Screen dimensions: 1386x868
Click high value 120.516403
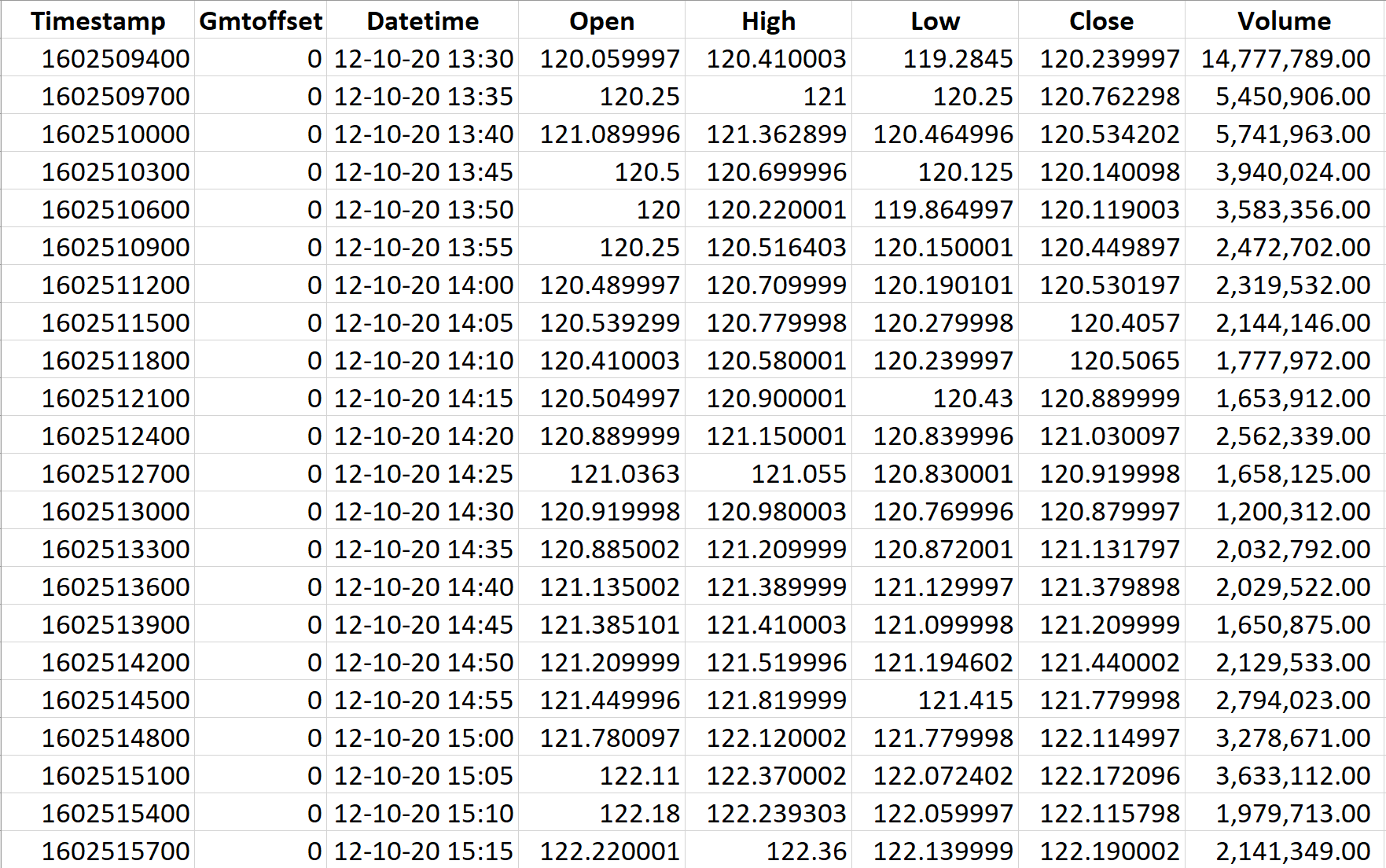pyautogui.click(x=769, y=247)
